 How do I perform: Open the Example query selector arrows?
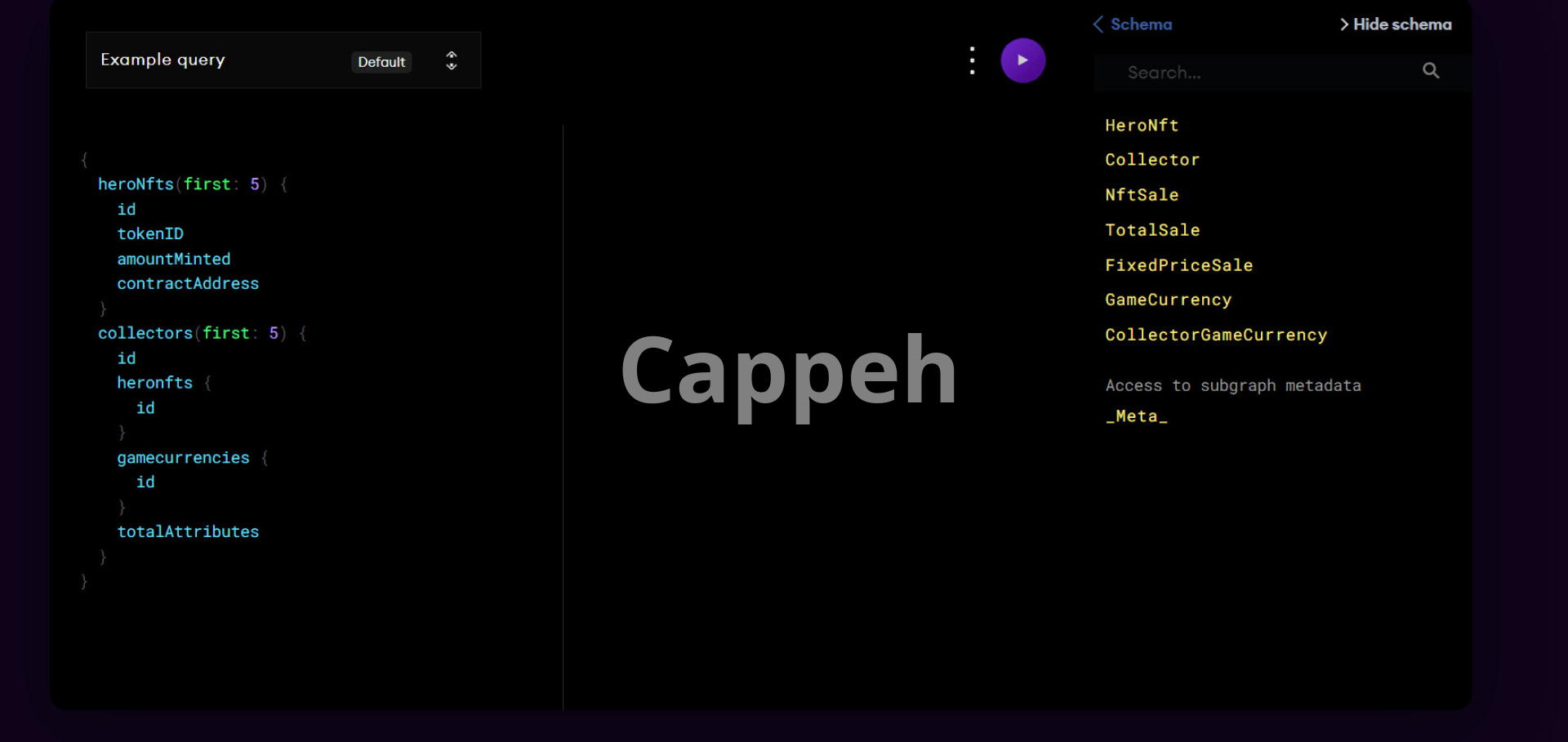[451, 60]
